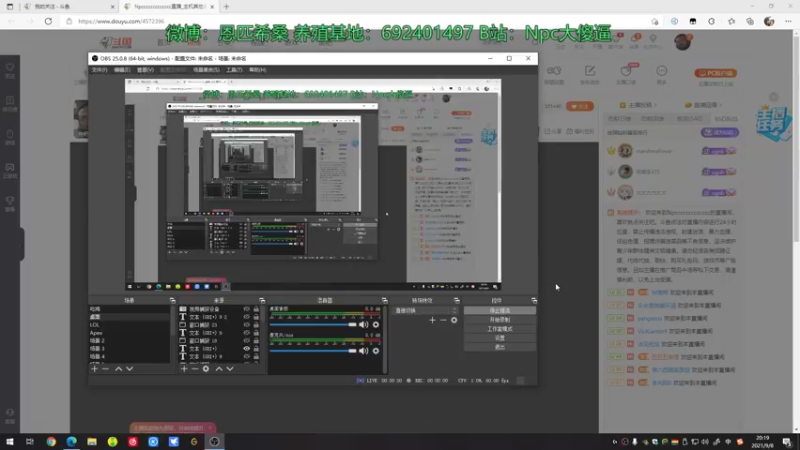Open the 桌面音频 gear settings
Screen dimensions: 800x450
376,324
